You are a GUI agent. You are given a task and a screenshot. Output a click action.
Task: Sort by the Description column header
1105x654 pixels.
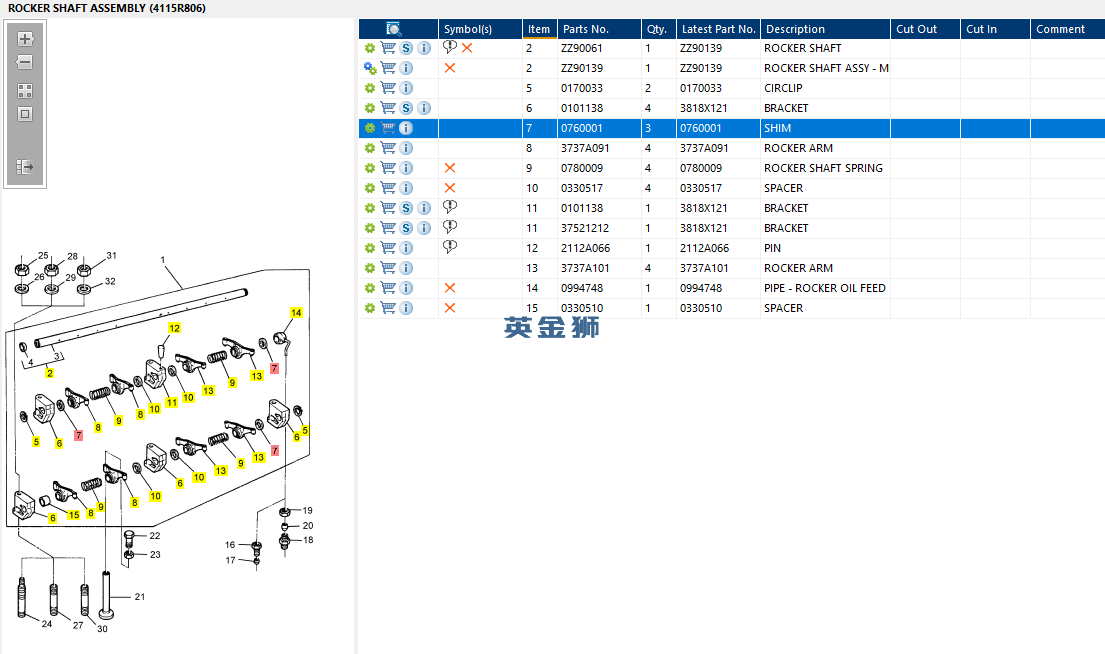pos(825,29)
